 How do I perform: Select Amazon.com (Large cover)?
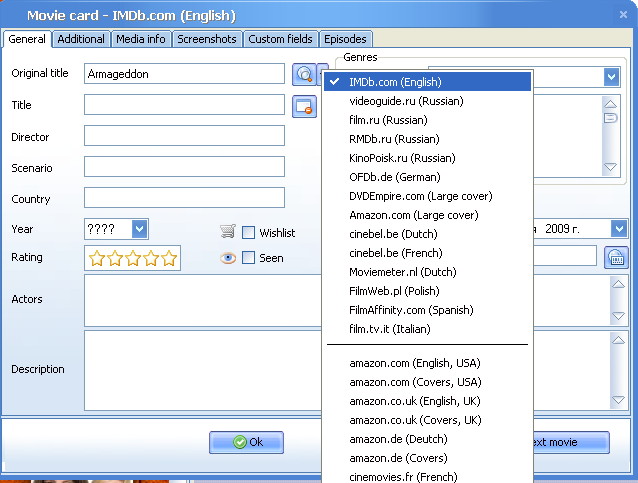(427, 215)
